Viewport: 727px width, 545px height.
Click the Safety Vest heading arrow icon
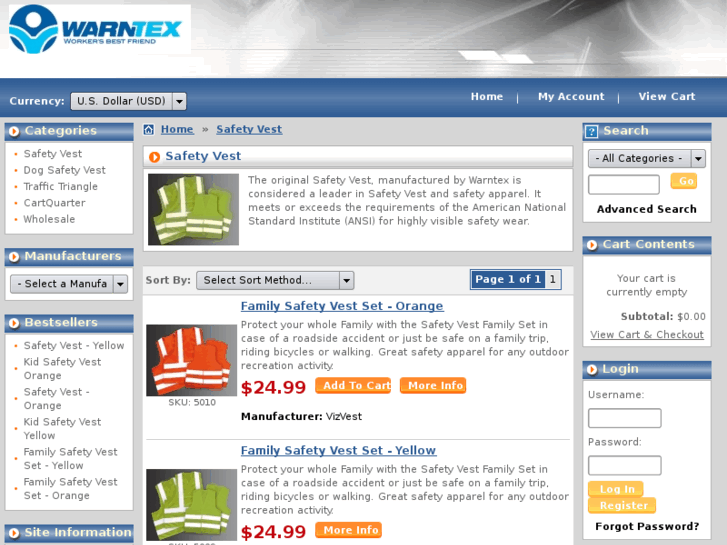pyautogui.click(x=154, y=157)
